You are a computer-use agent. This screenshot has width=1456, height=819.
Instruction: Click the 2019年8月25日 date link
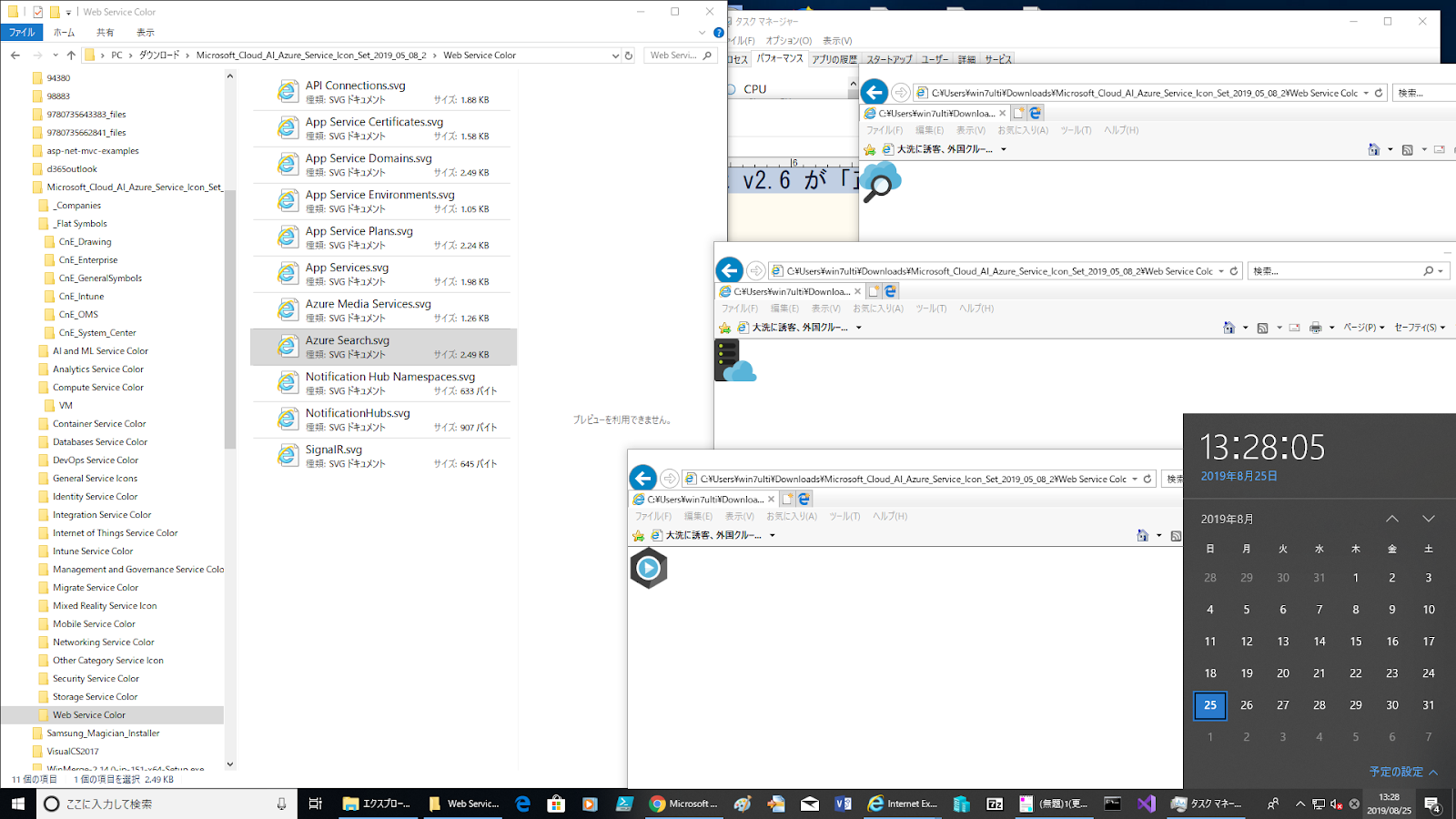[x=1239, y=476]
